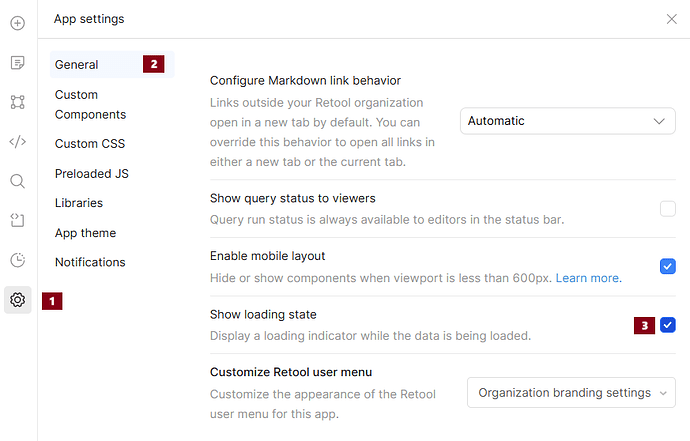
Task: Open the search sidebar icon
Action: 18,181
